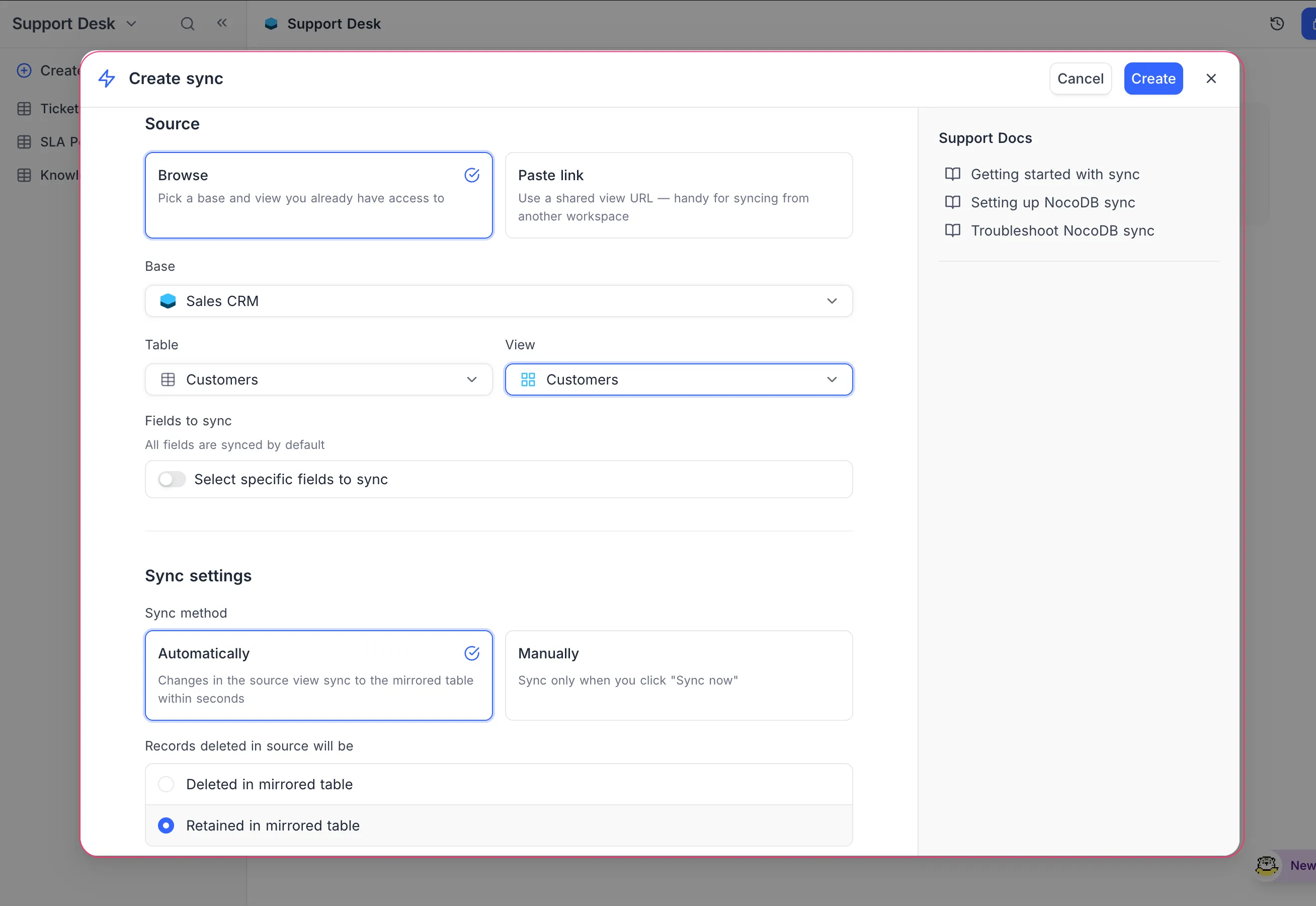This screenshot has width=1316, height=906.
Task: Collapse the sidebar with double chevron
Action: (x=222, y=23)
